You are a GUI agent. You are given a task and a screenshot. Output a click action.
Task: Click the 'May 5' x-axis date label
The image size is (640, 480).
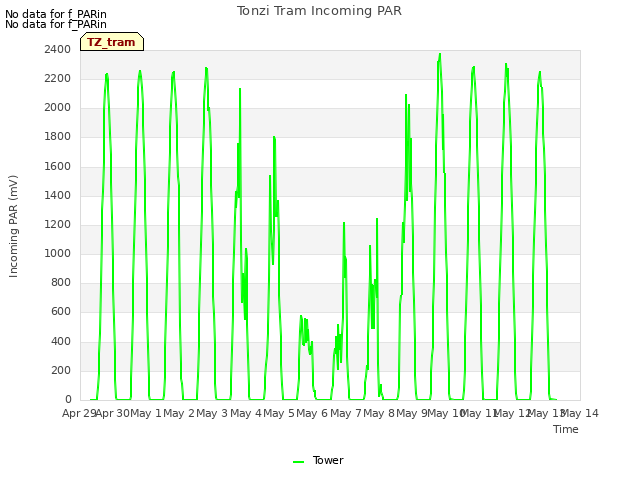point(279,413)
